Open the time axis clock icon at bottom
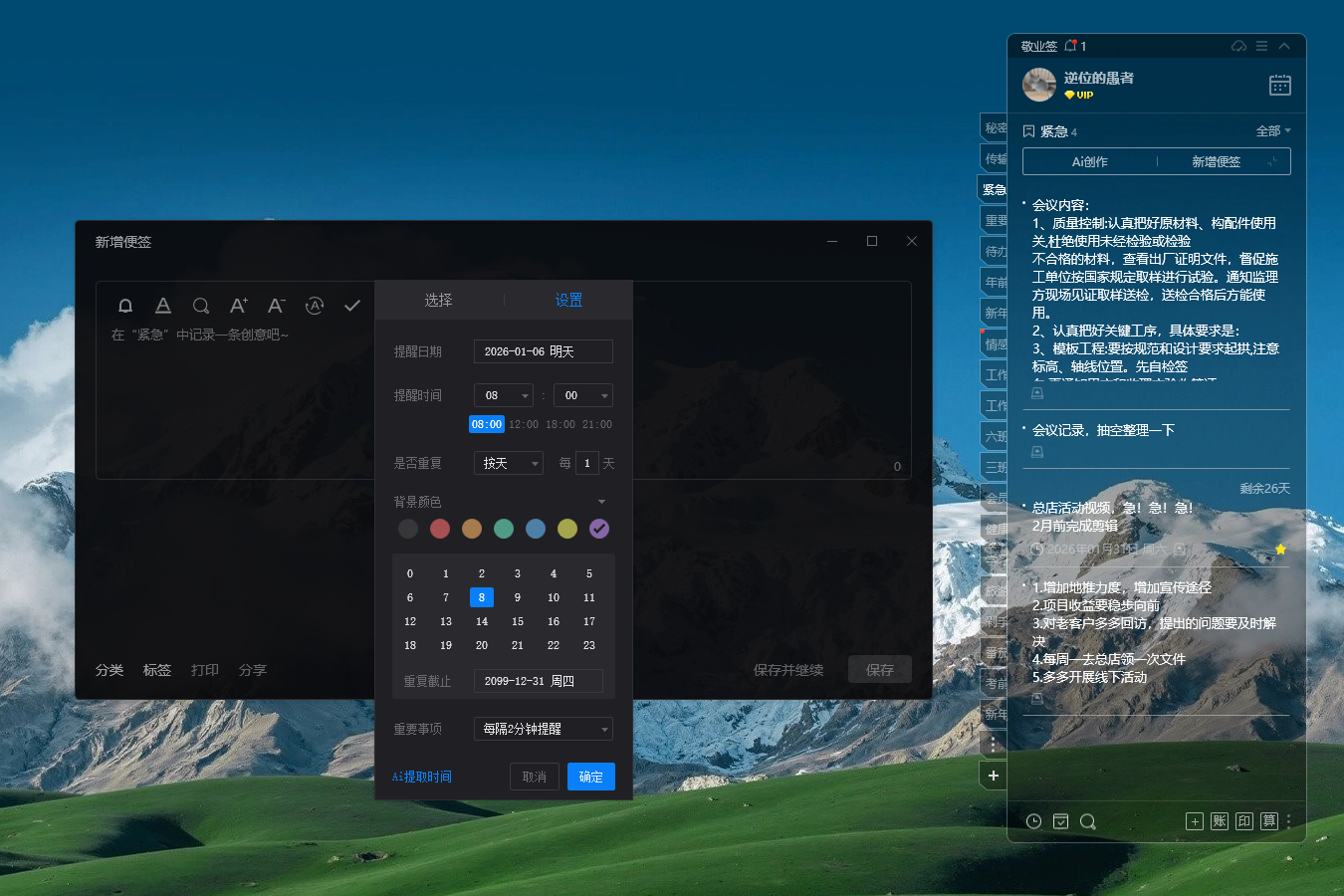This screenshot has width=1344, height=896. coord(1033,820)
